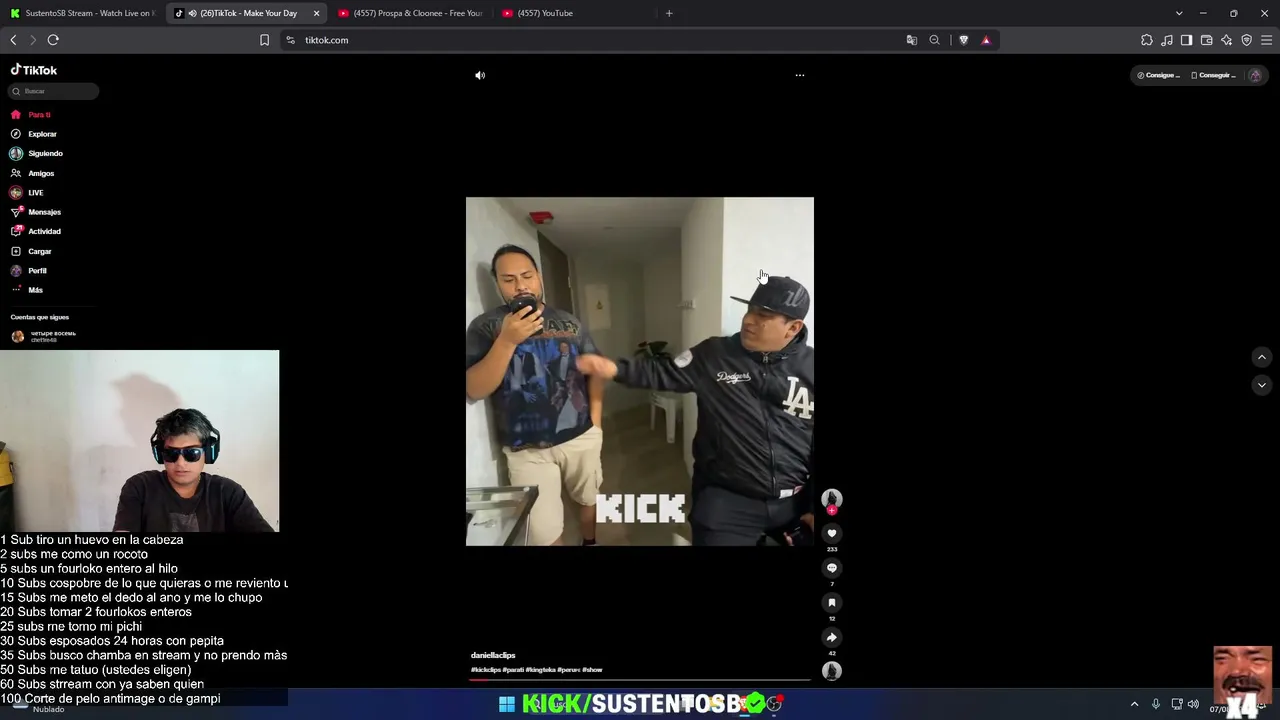Open the TikTok profile avatar menu
The height and width of the screenshot is (720, 1280).
click(1255, 75)
